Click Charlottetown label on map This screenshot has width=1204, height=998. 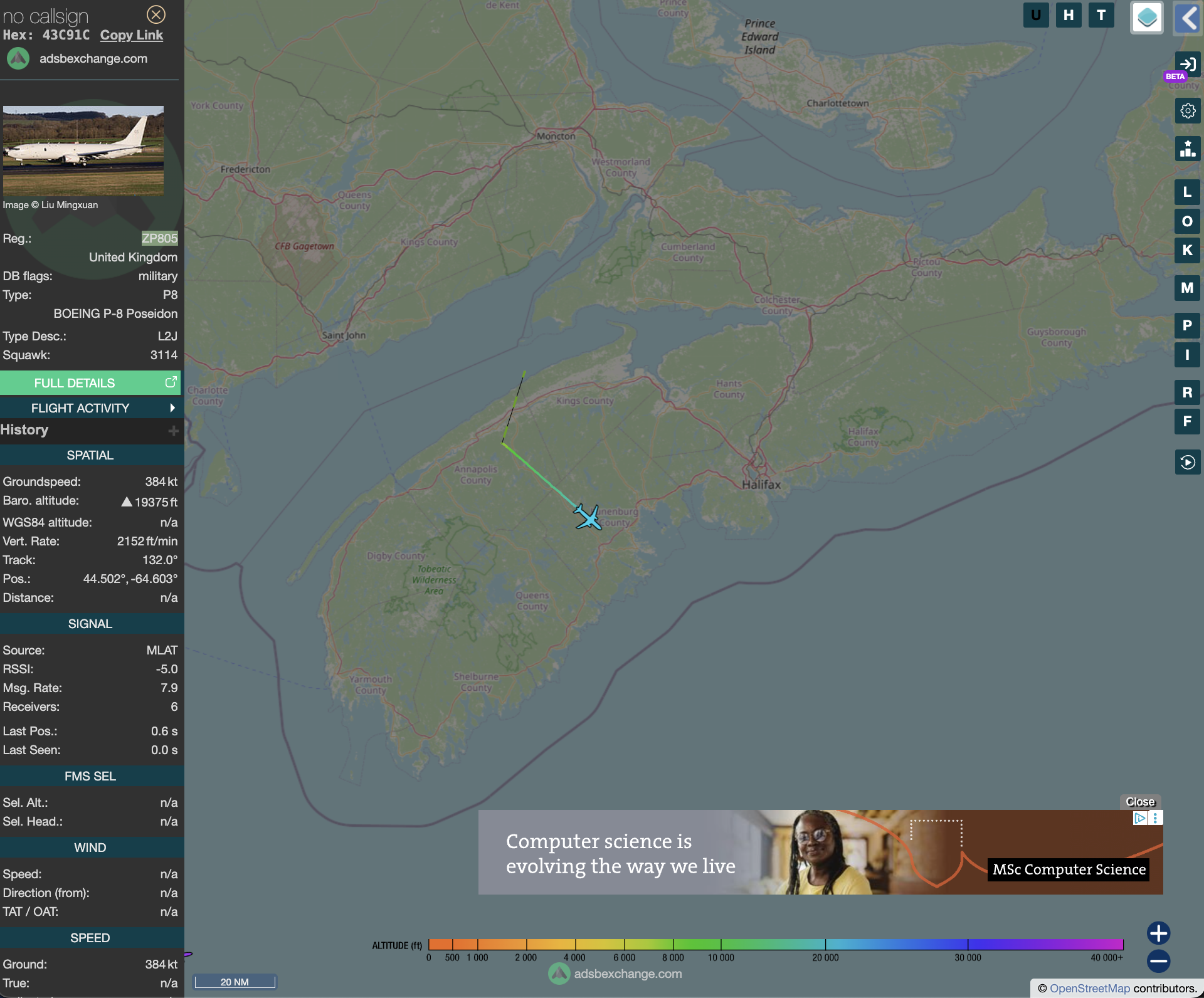coord(838,103)
